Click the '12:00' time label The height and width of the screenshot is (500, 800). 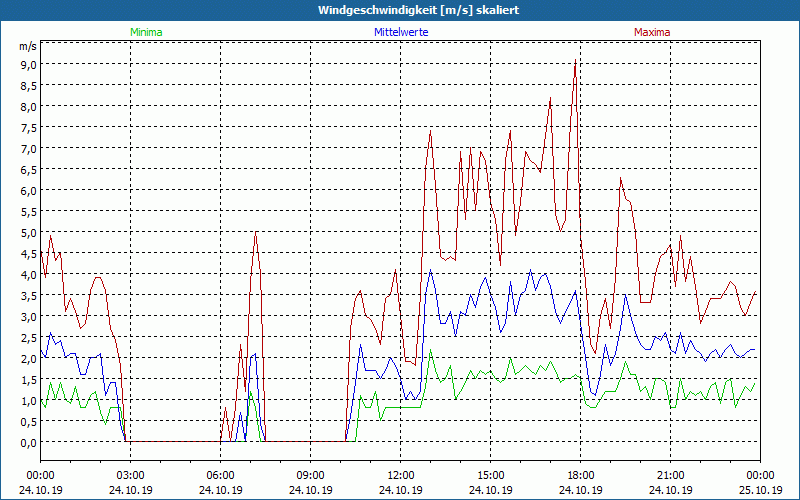pyautogui.click(x=401, y=476)
